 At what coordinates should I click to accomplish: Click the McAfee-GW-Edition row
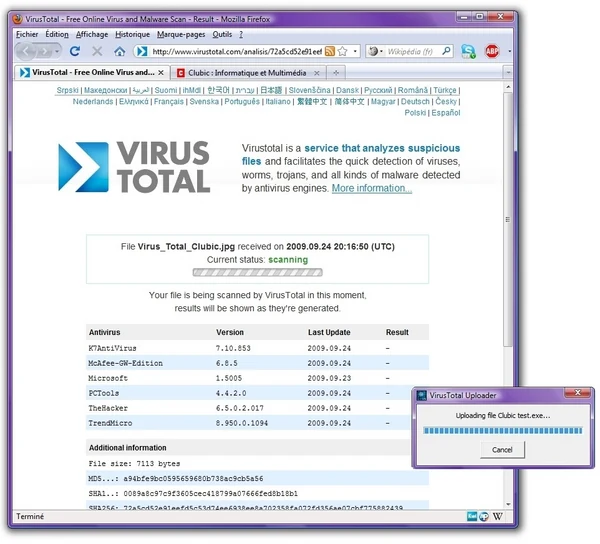pyautogui.click(x=257, y=363)
